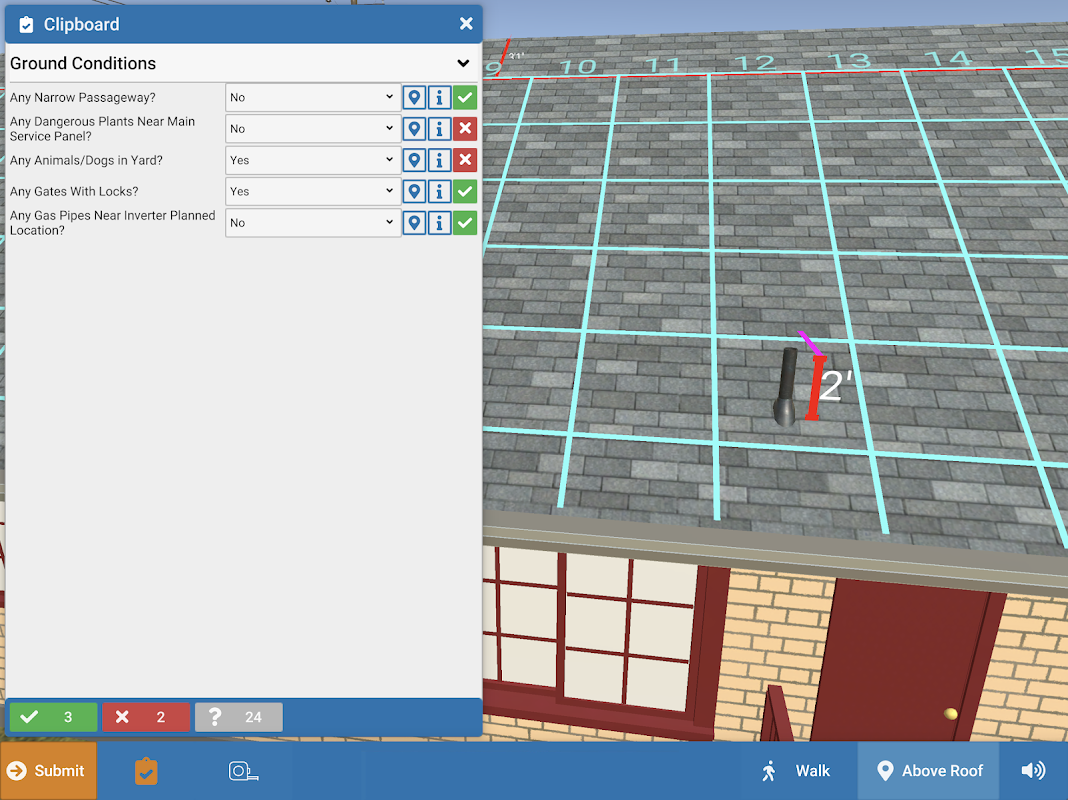
Task: Select the tape measure tool icon
Action: click(243, 771)
